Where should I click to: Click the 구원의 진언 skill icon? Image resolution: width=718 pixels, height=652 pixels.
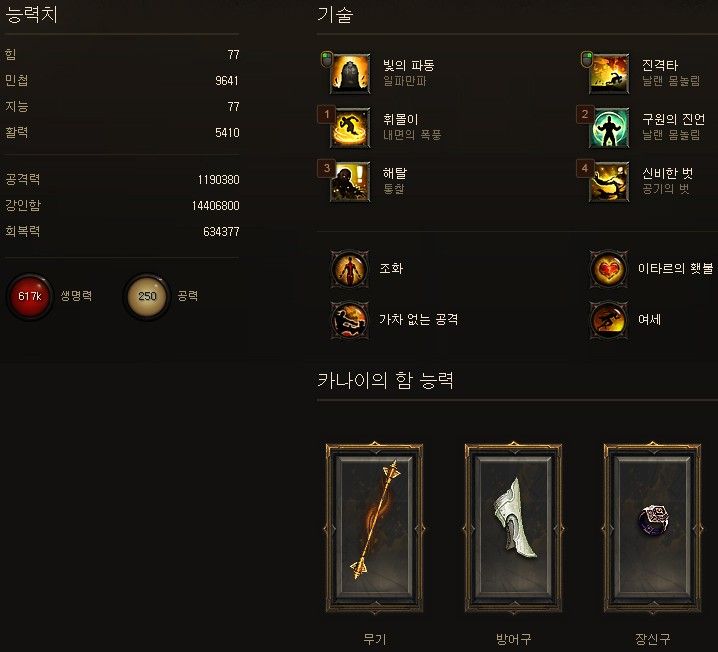click(609, 128)
